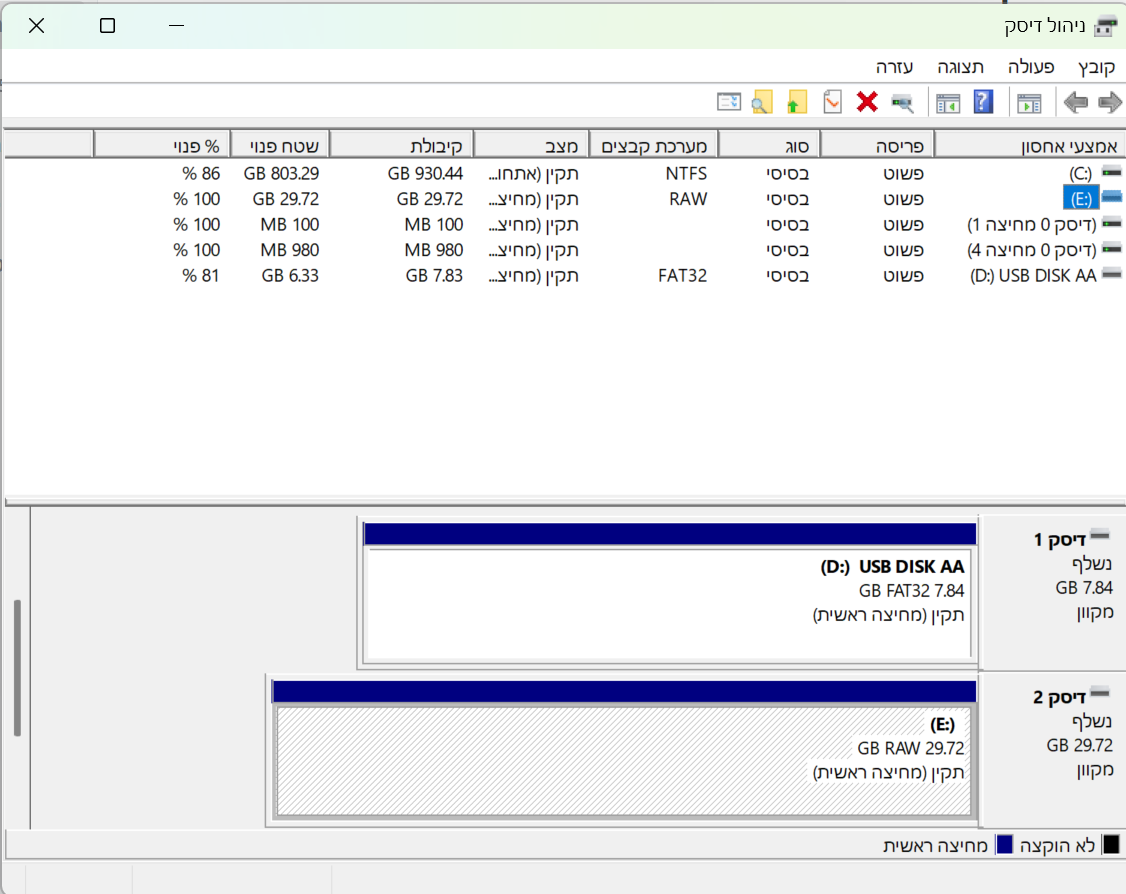Click the folder with magnifier toolbar icon

pyautogui.click(x=762, y=102)
